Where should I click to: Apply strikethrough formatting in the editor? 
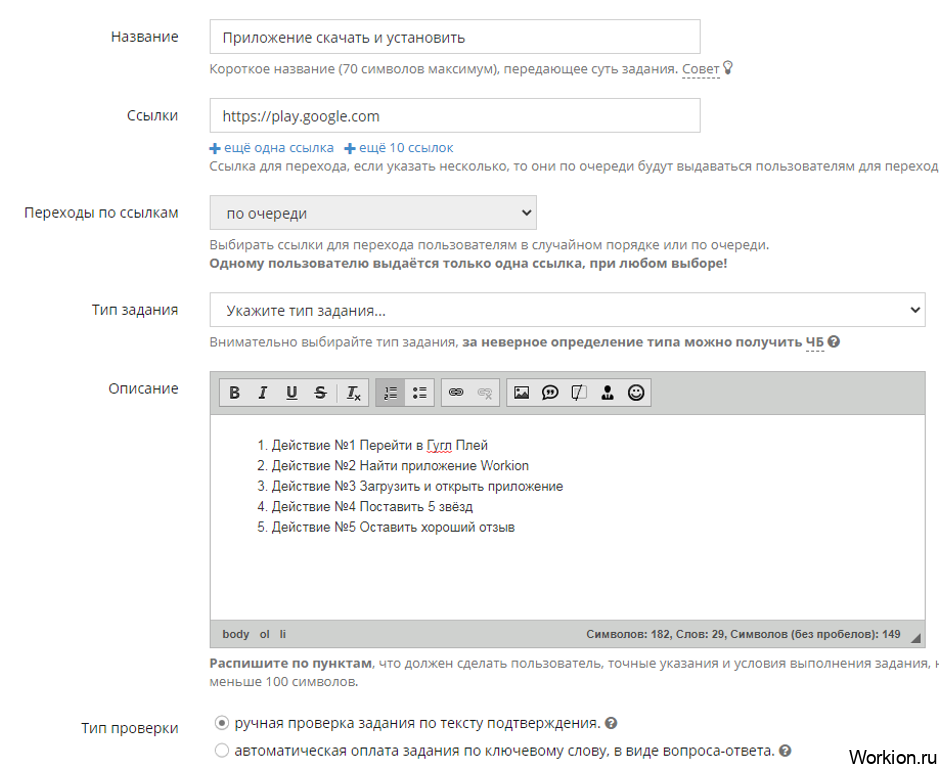point(320,393)
